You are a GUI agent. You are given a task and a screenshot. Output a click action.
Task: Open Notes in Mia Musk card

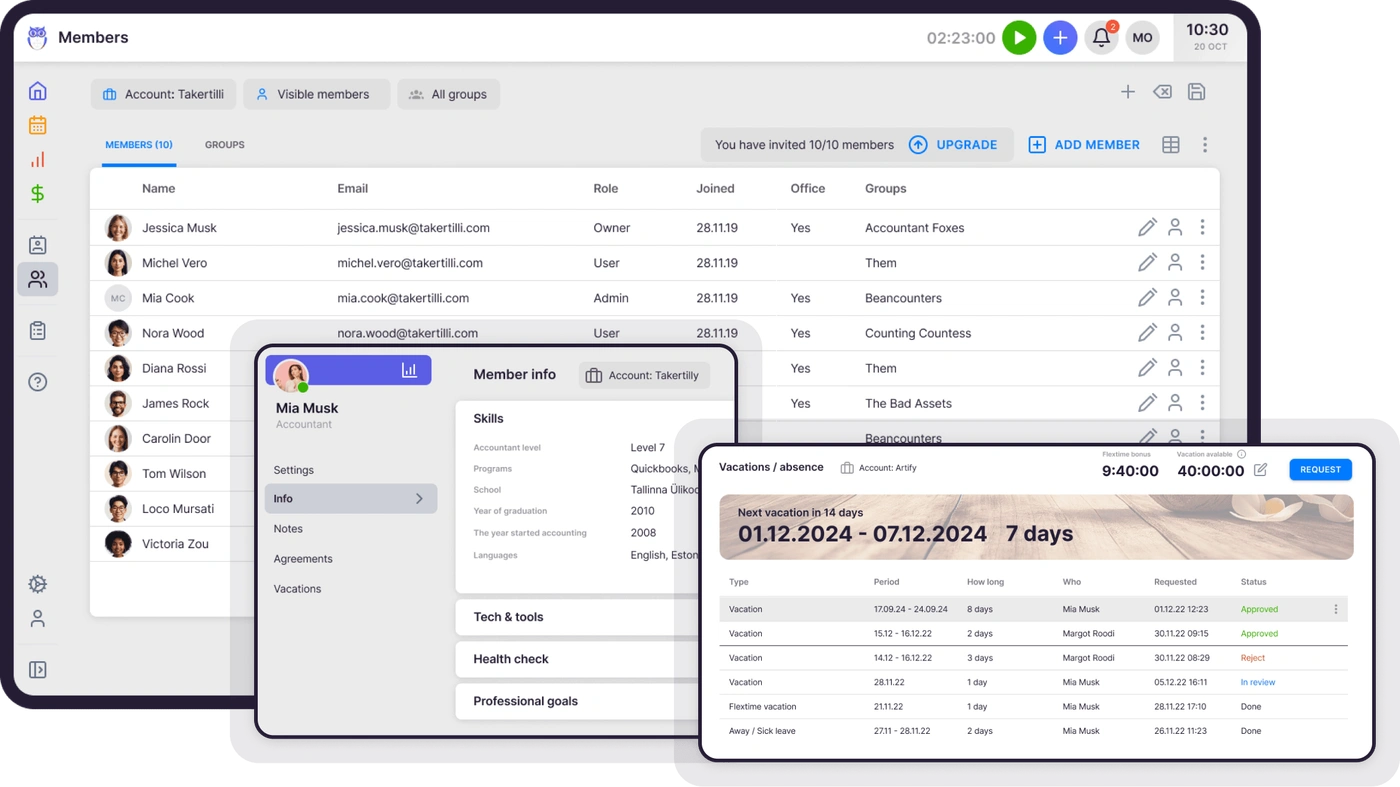click(288, 529)
